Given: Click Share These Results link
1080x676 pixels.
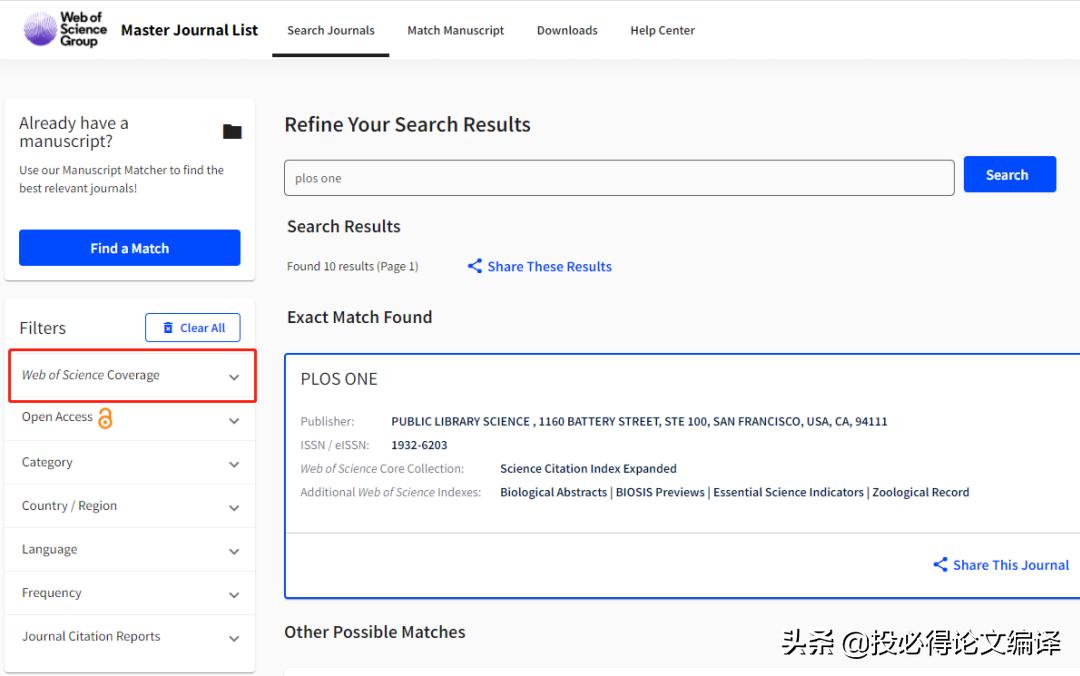Looking at the screenshot, I should [549, 267].
